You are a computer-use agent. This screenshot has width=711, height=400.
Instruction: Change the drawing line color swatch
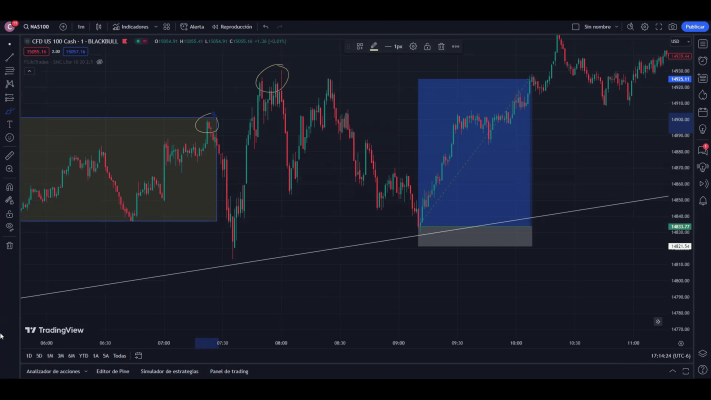point(374,46)
